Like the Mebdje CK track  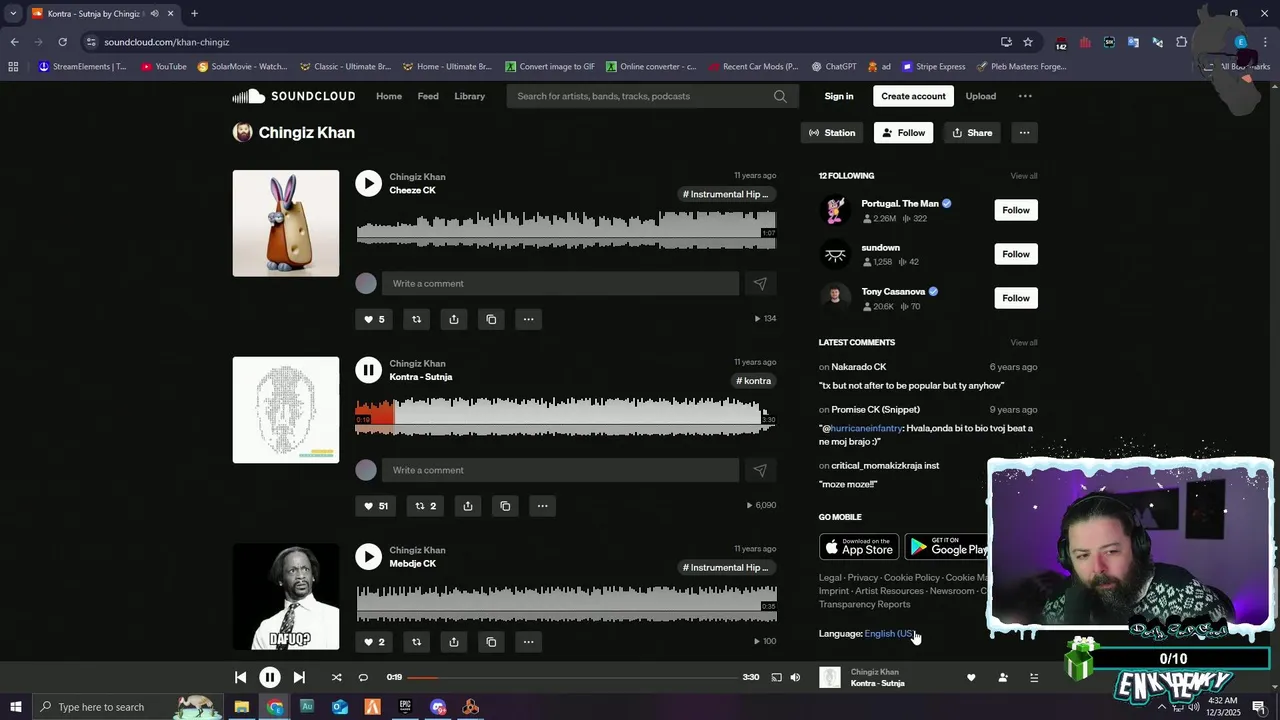(374, 642)
